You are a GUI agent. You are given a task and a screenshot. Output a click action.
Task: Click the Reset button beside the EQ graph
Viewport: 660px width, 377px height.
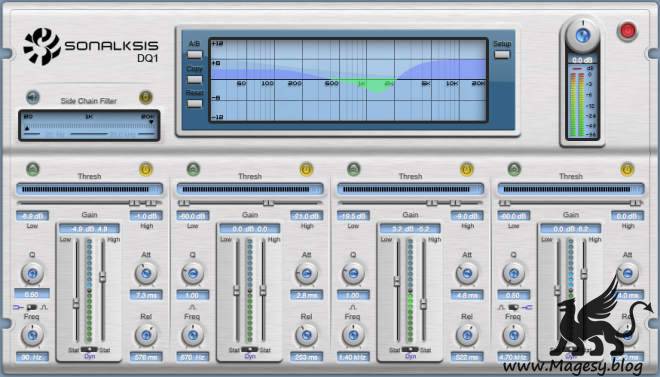point(194,104)
